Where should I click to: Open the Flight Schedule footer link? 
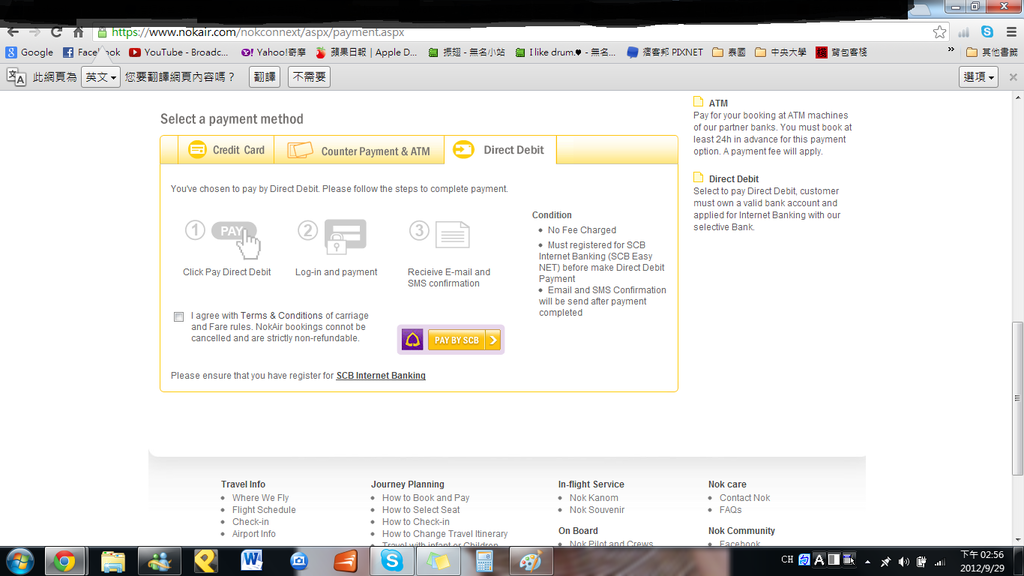tap(264, 510)
